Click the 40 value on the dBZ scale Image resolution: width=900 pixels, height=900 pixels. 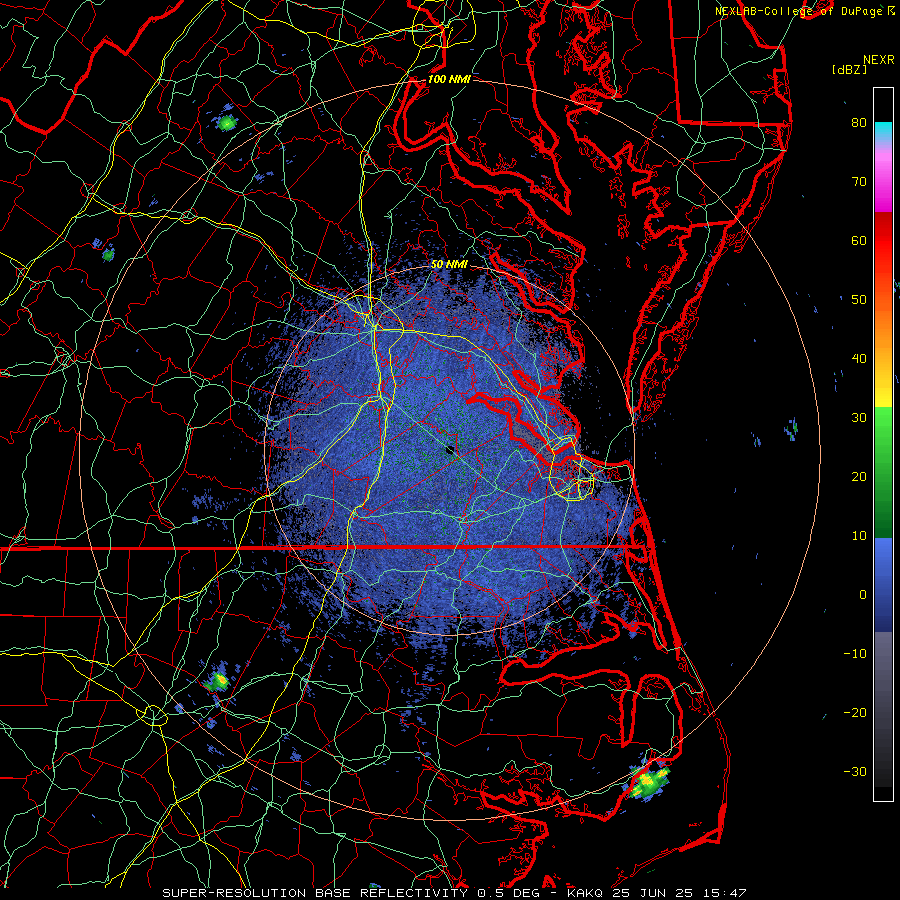click(859, 359)
